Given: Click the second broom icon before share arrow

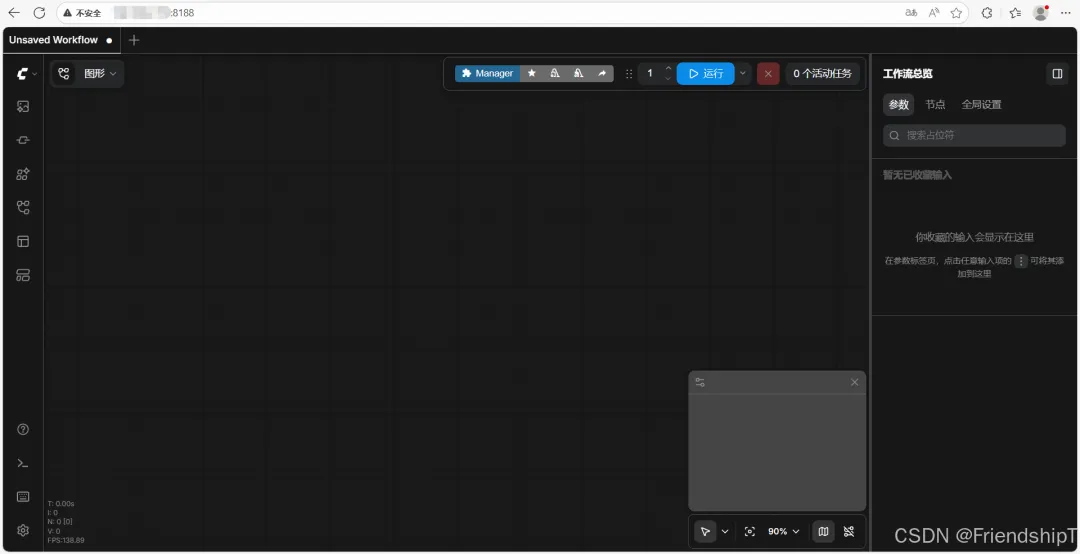Looking at the screenshot, I should [x=579, y=73].
